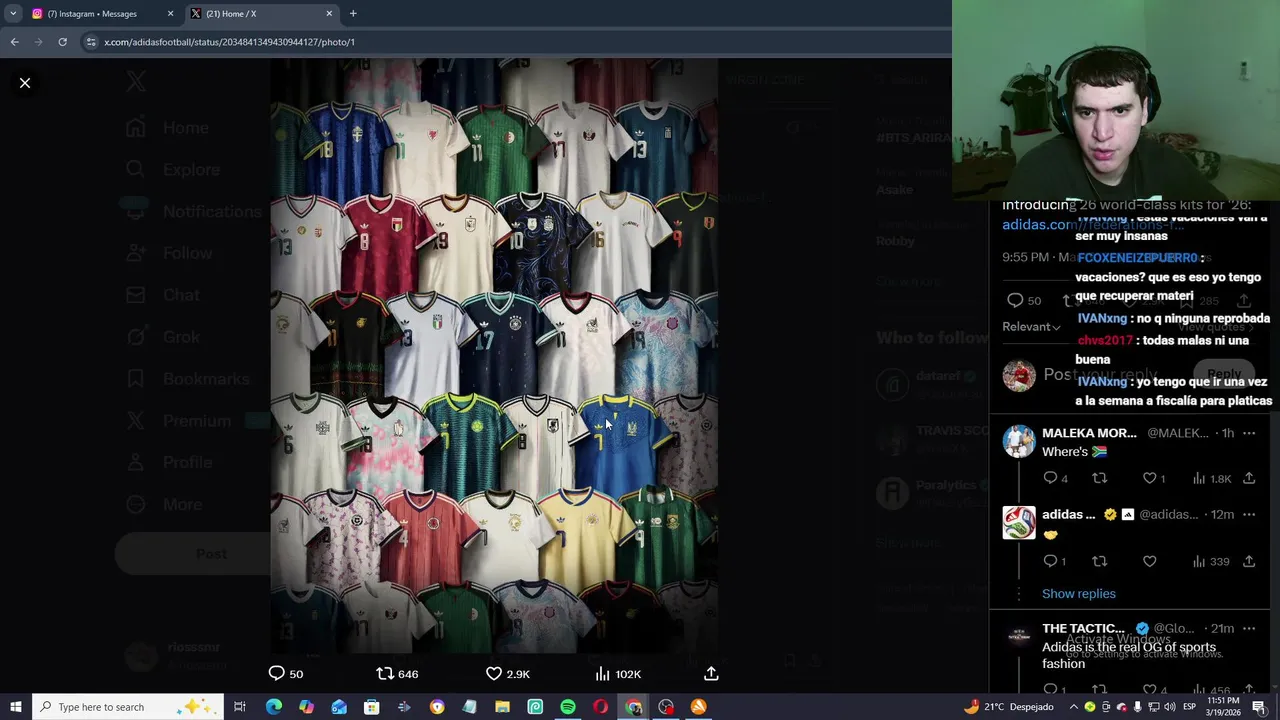View site information icon in address bar
This screenshot has width=1280, height=720.
point(91,42)
